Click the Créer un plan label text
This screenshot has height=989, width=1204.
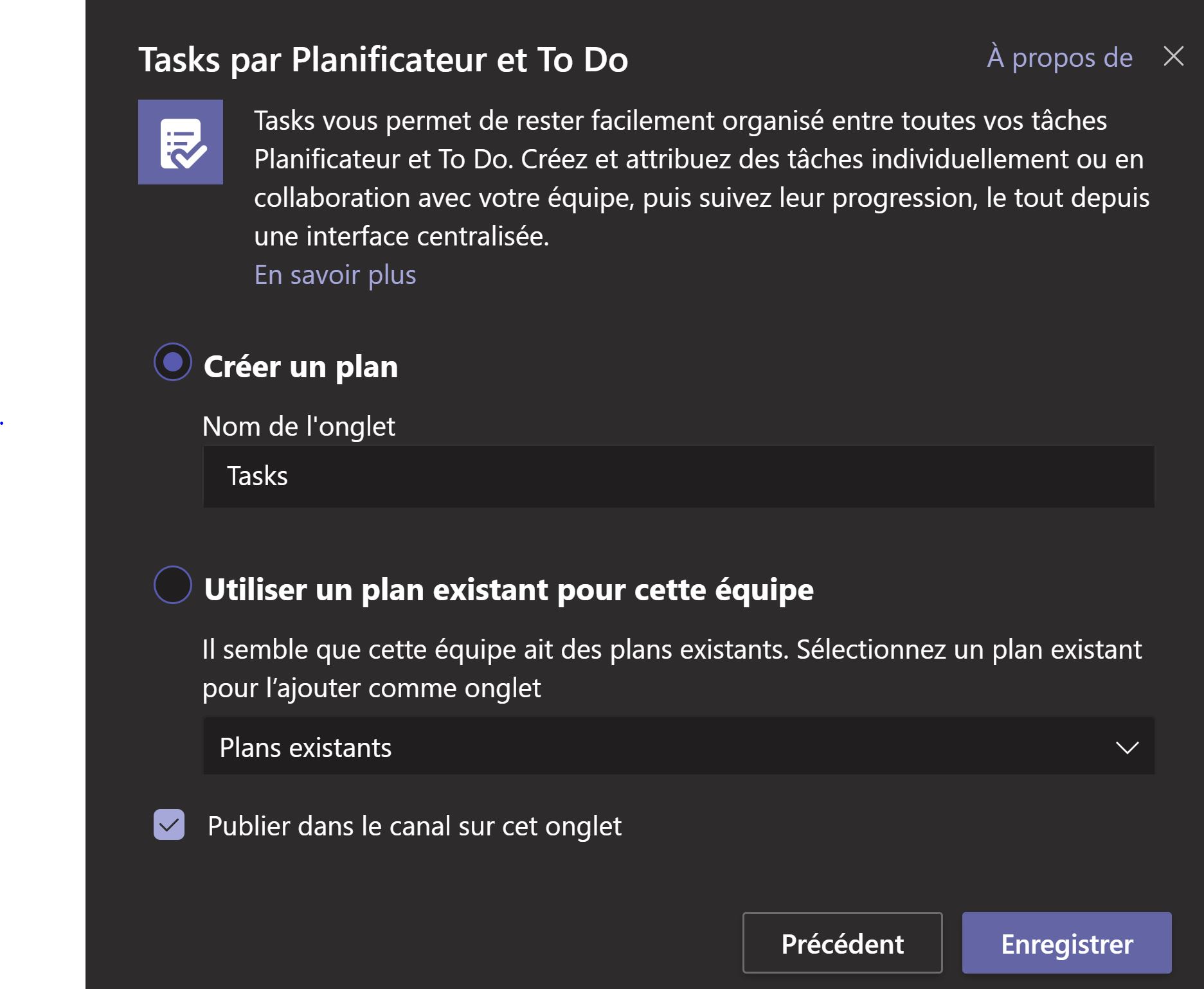coord(300,367)
